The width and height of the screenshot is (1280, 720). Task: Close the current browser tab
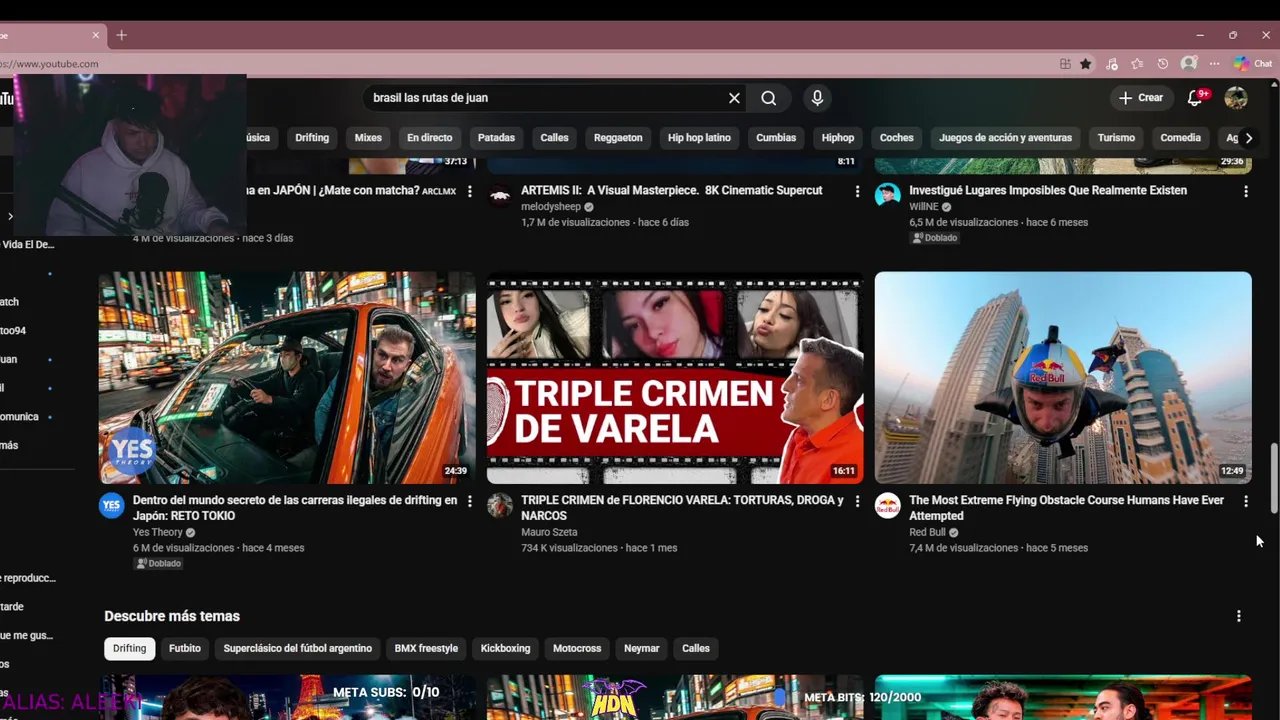point(96,35)
